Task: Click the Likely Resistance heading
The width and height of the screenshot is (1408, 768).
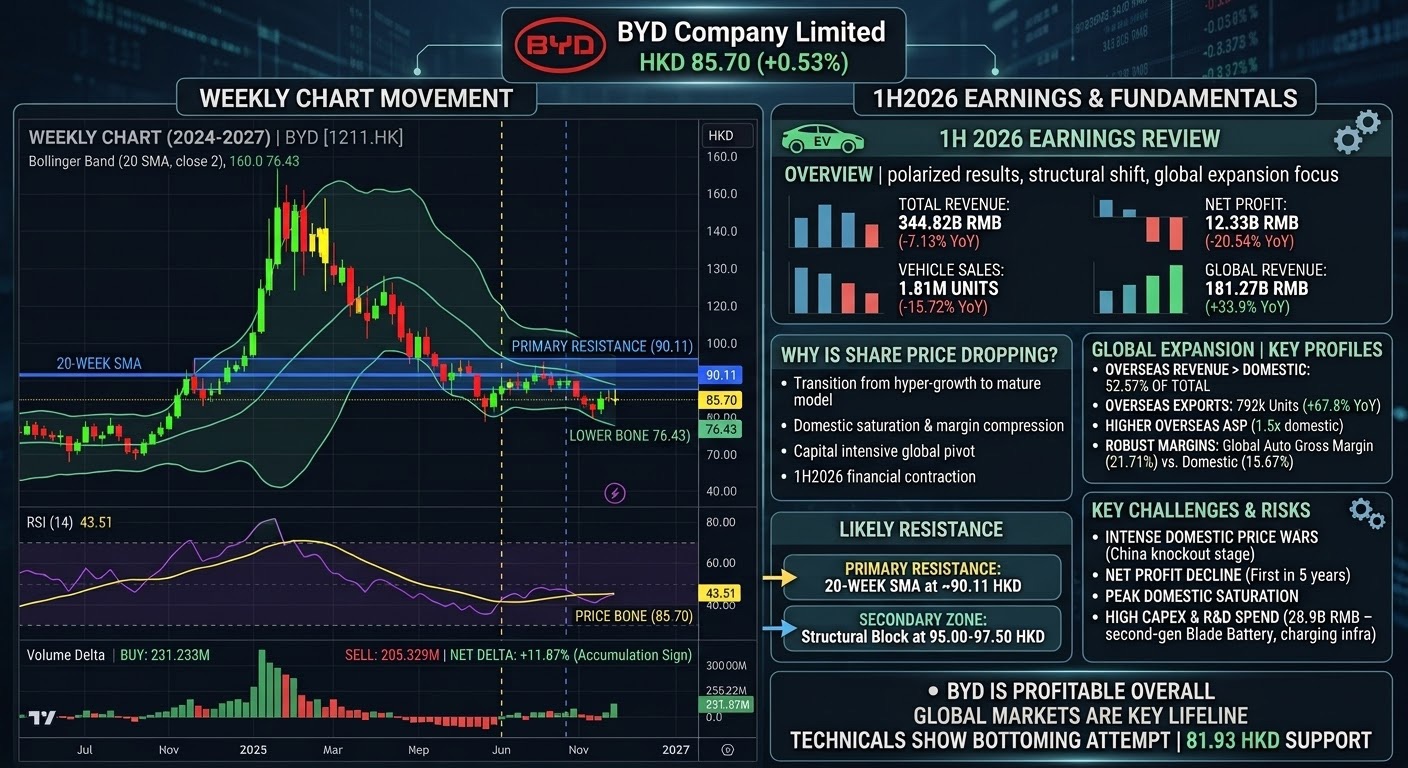Action: click(921, 529)
